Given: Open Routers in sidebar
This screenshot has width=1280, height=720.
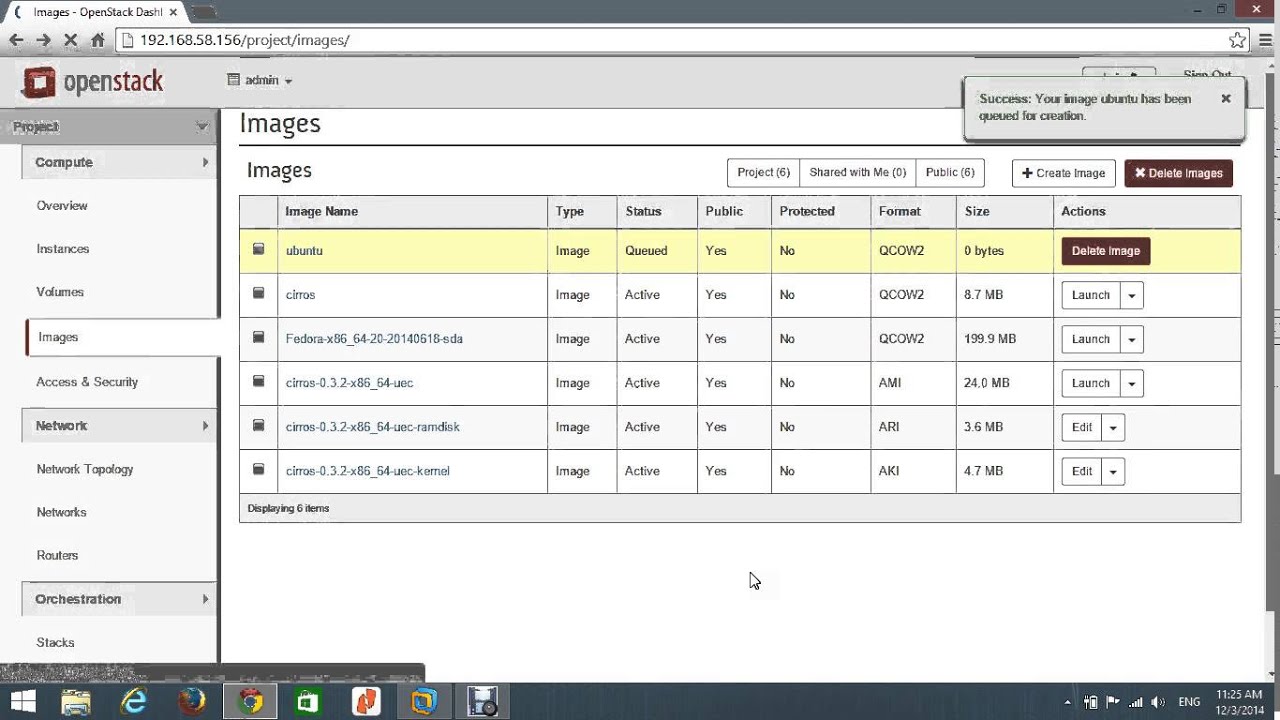Looking at the screenshot, I should (57, 555).
